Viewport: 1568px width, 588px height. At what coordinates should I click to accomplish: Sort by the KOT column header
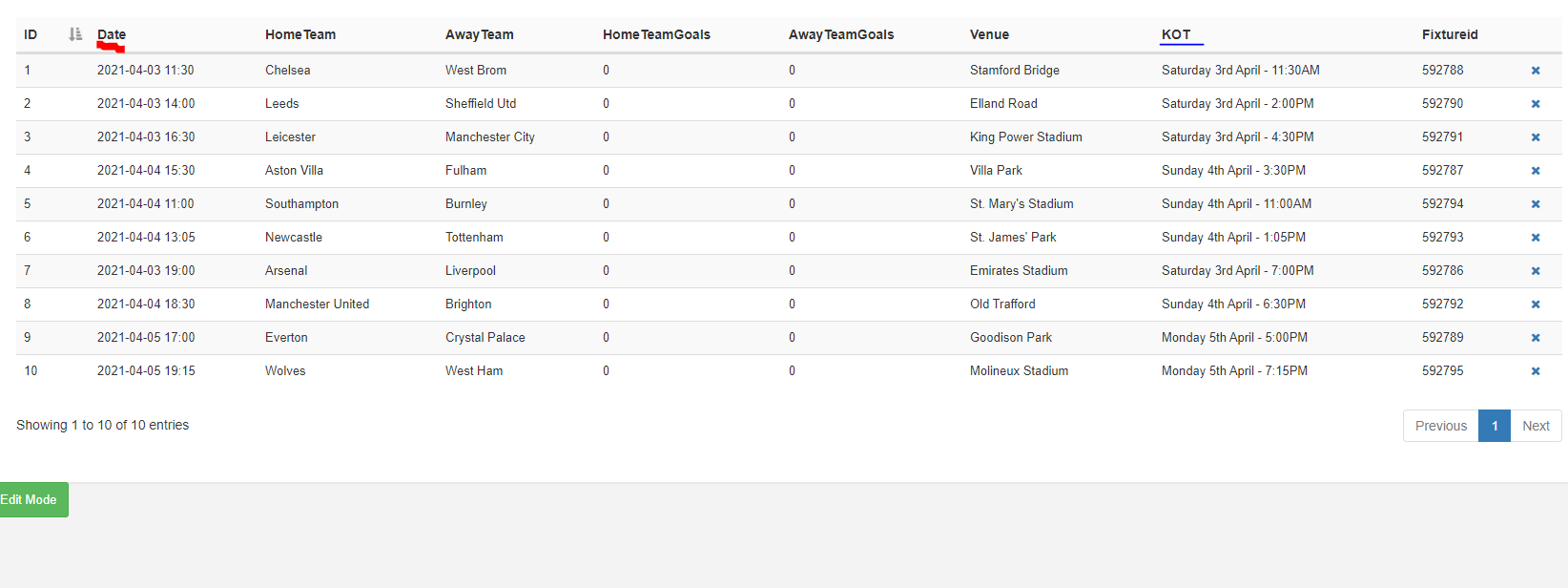[x=1176, y=34]
